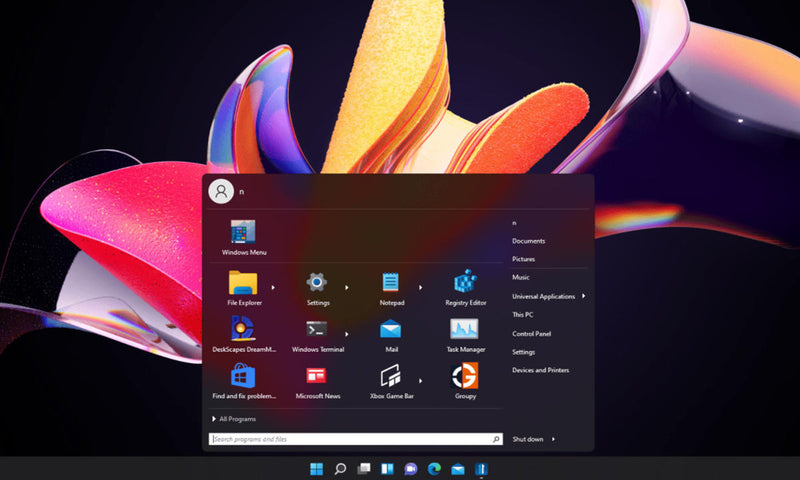Click the Shut down button
Viewport: 800px width, 480px height.
[x=528, y=439]
